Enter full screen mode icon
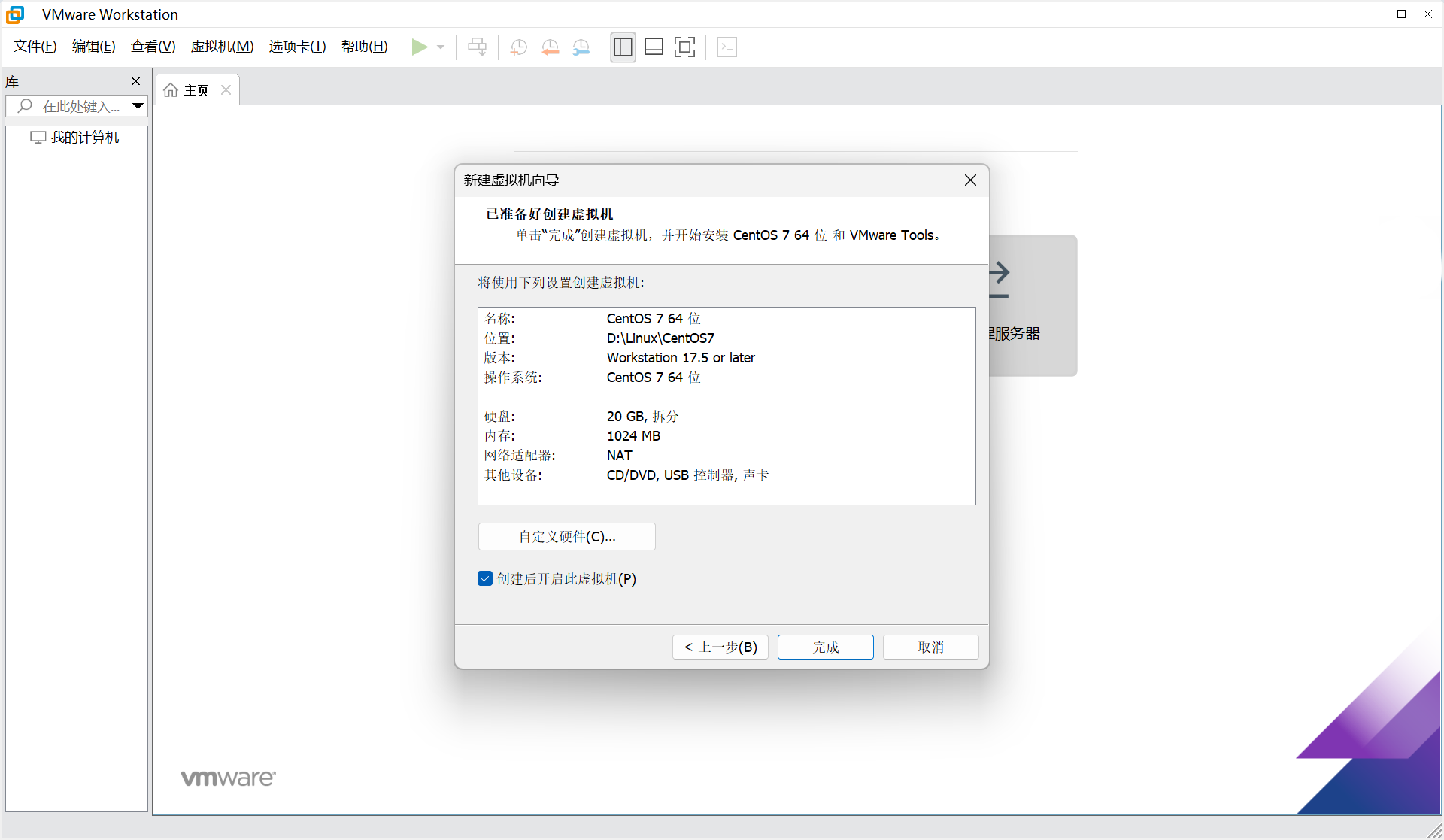The image size is (1444, 840). (684, 47)
